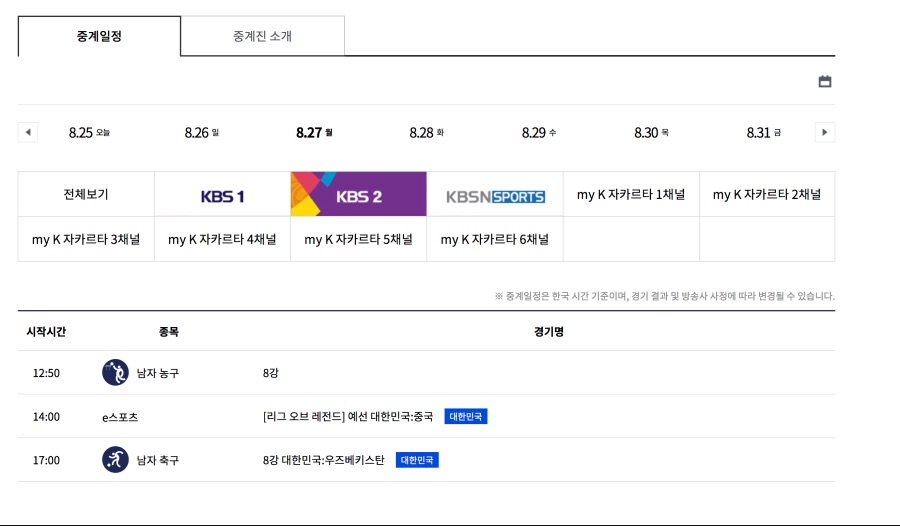
Task: Click 대한민국 badge on e스포츠 row
Action: pyautogui.click(x=466, y=417)
